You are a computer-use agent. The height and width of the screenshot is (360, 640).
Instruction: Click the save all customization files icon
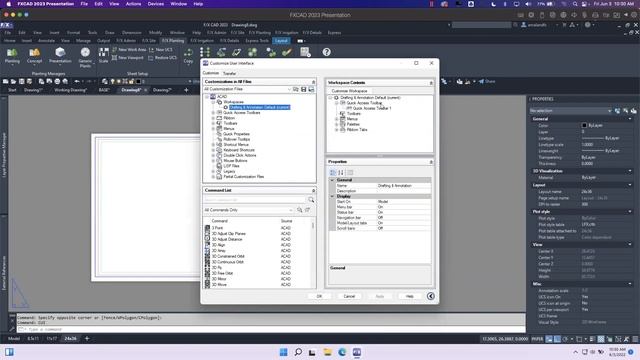click(311, 89)
